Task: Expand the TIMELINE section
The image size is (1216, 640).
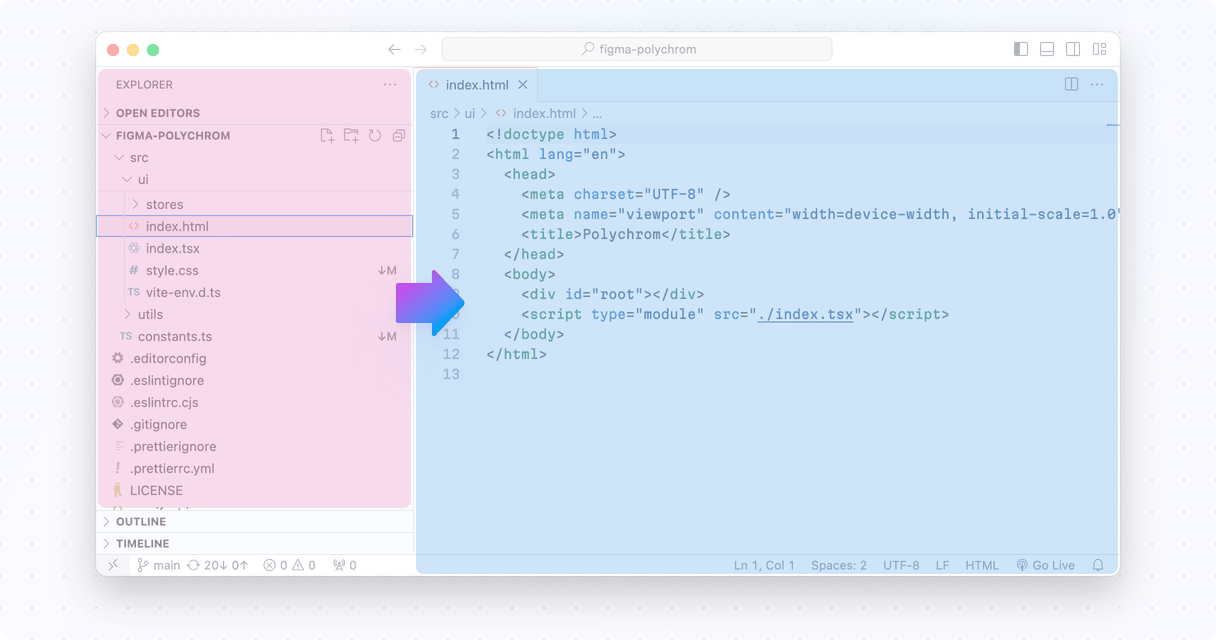Action: (x=142, y=544)
